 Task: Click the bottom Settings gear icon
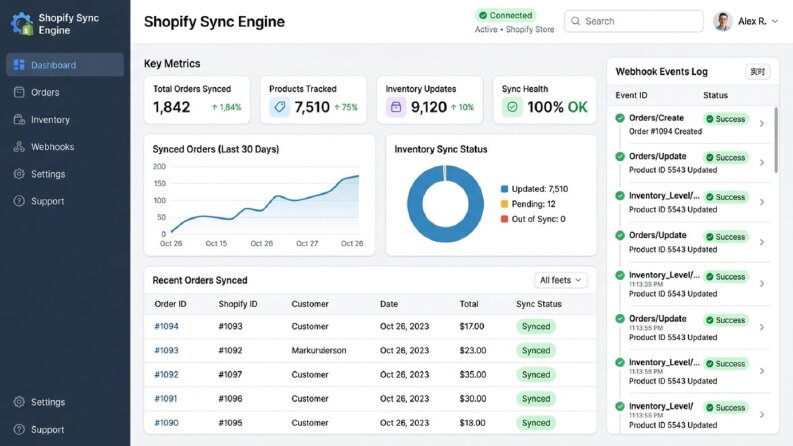[x=19, y=402]
